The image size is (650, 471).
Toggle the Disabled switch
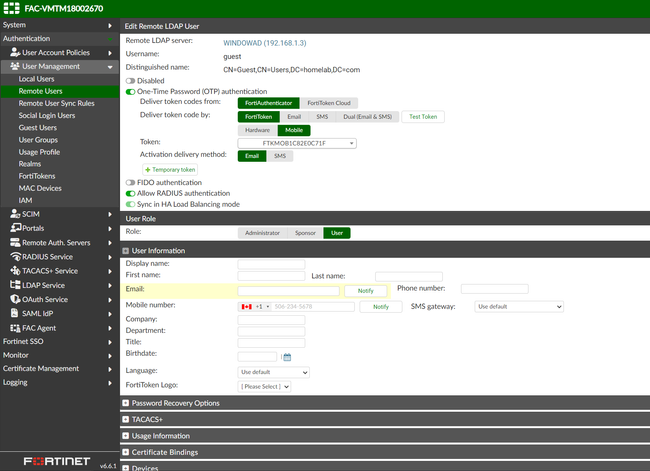coord(130,81)
